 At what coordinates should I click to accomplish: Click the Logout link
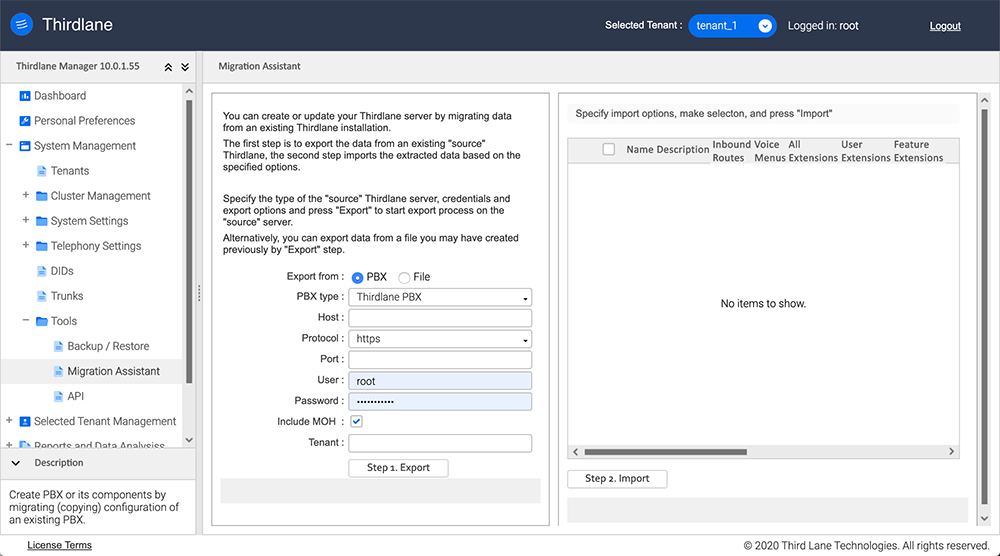click(x=945, y=26)
